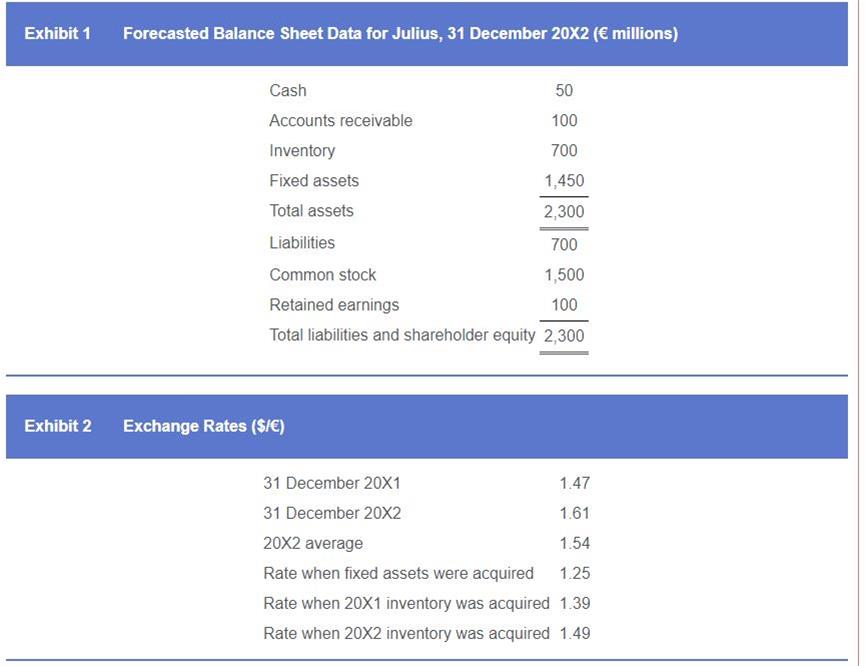Click the Total assets value 2,300

click(x=564, y=212)
